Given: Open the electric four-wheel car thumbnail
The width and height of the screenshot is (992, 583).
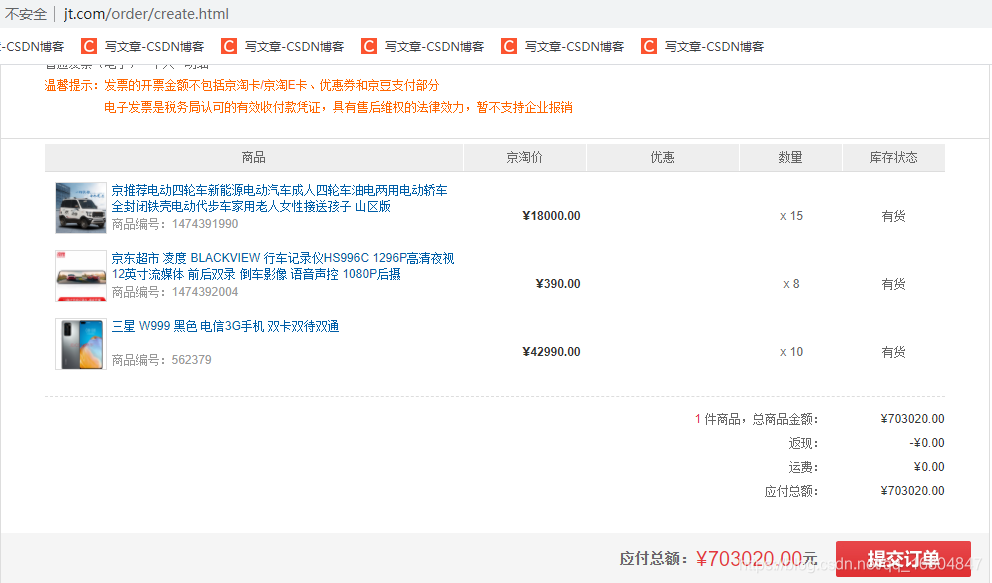Looking at the screenshot, I should tap(80, 208).
